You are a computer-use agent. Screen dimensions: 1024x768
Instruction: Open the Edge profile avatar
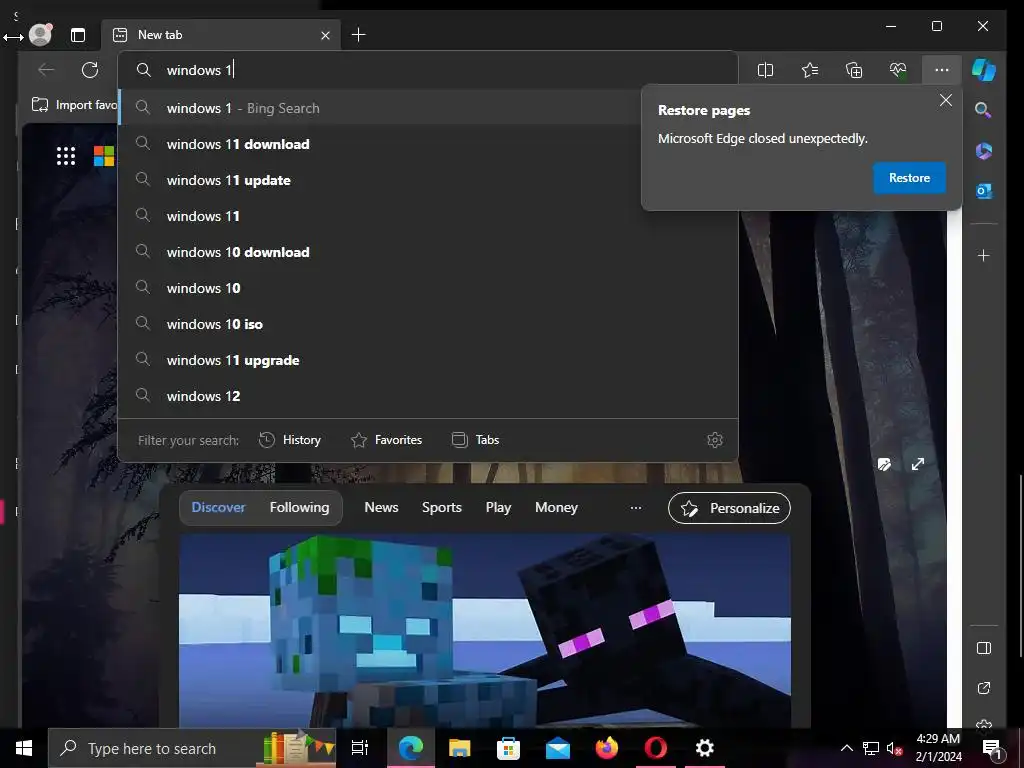pos(40,35)
